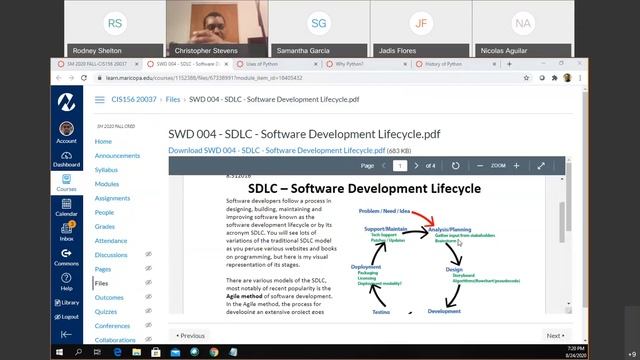This screenshot has height=360, width=640.
Task: Toggle the course navigation hamburger menu
Action: point(100,100)
